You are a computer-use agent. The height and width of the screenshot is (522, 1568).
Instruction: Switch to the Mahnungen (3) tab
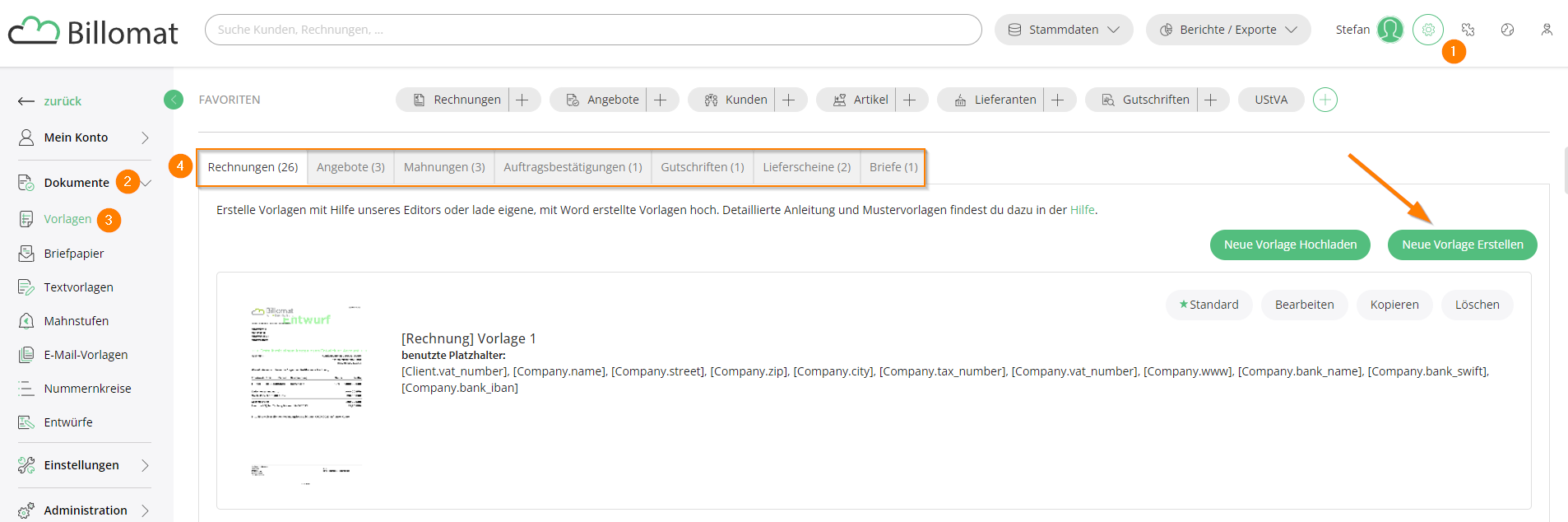pos(444,167)
